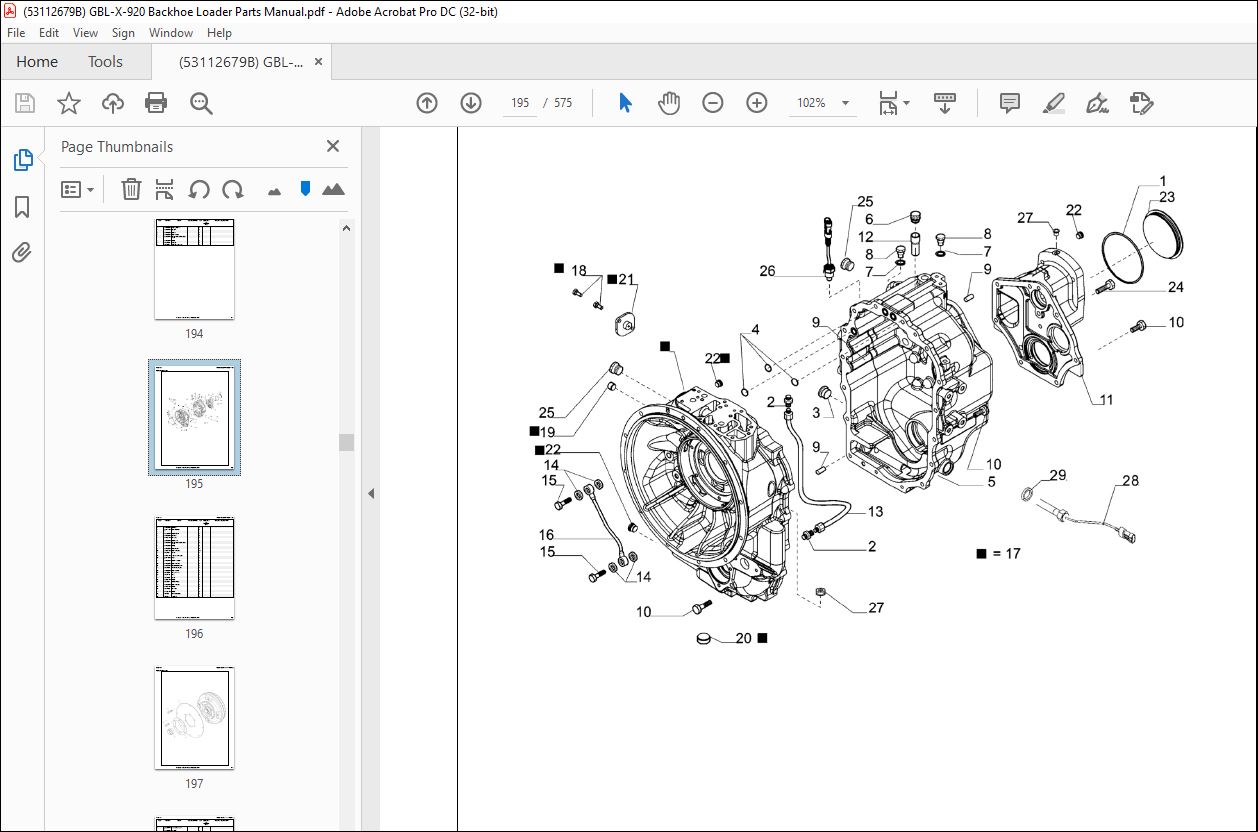Select page 195 thumbnail
The width and height of the screenshot is (1258, 832).
(194, 416)
